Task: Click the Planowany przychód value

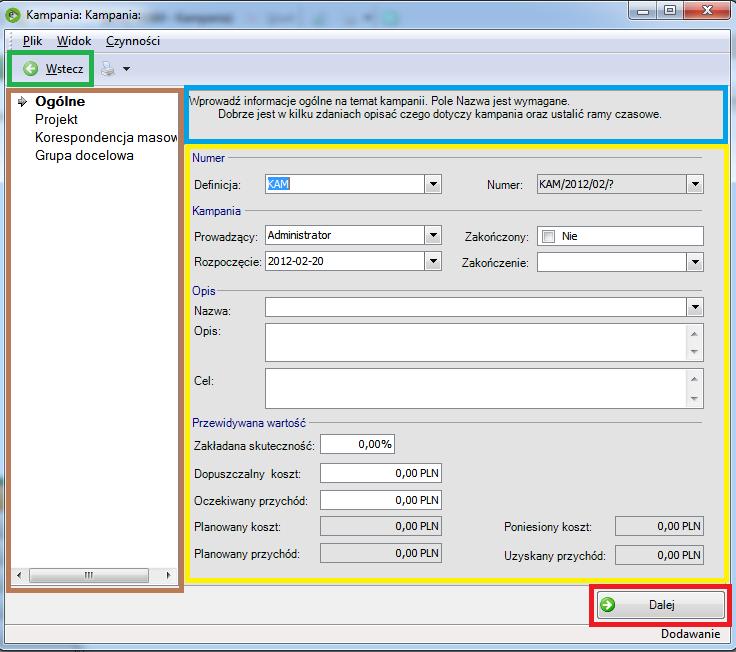Action: click(381, 553)
